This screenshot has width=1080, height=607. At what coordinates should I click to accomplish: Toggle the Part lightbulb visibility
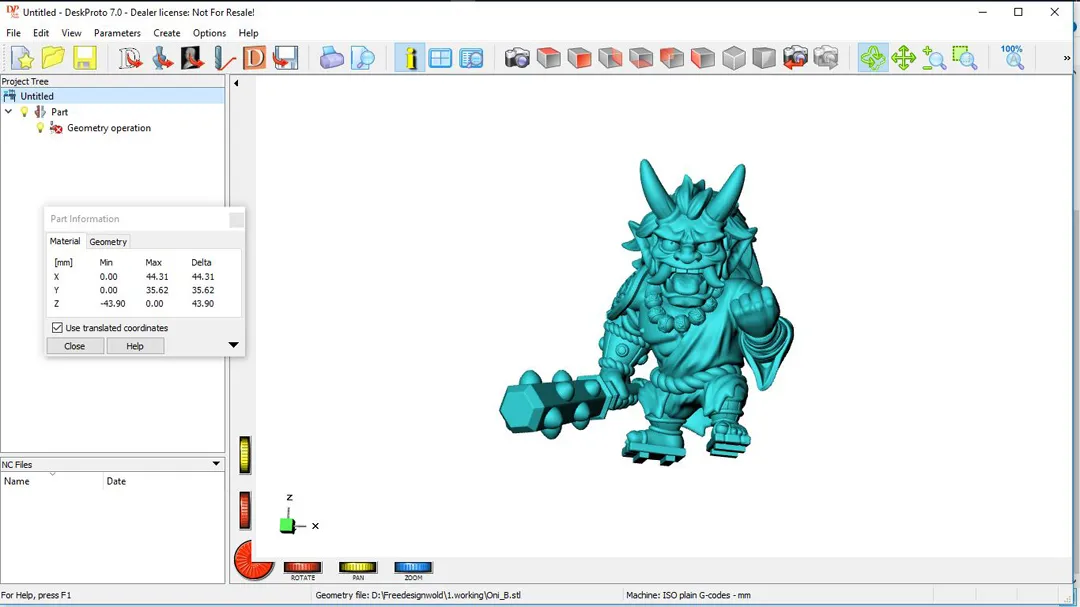click(x=24, y=112)
